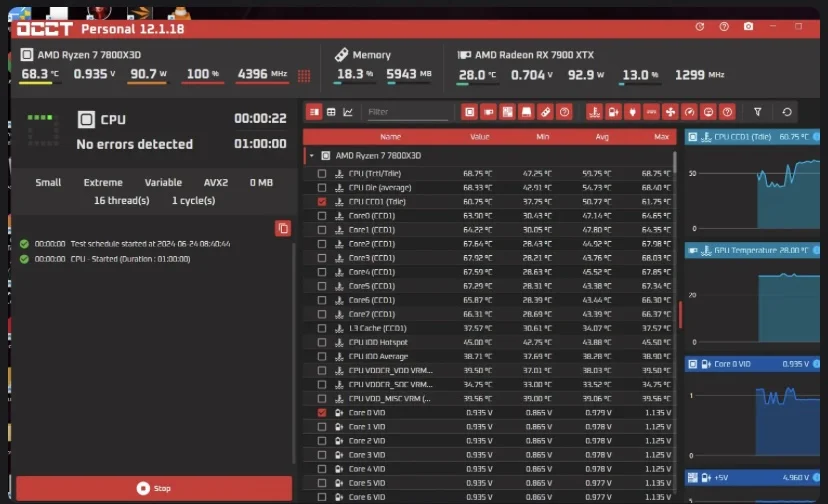Open the +5V graph header
828x504 pixels.
point(752,478)
